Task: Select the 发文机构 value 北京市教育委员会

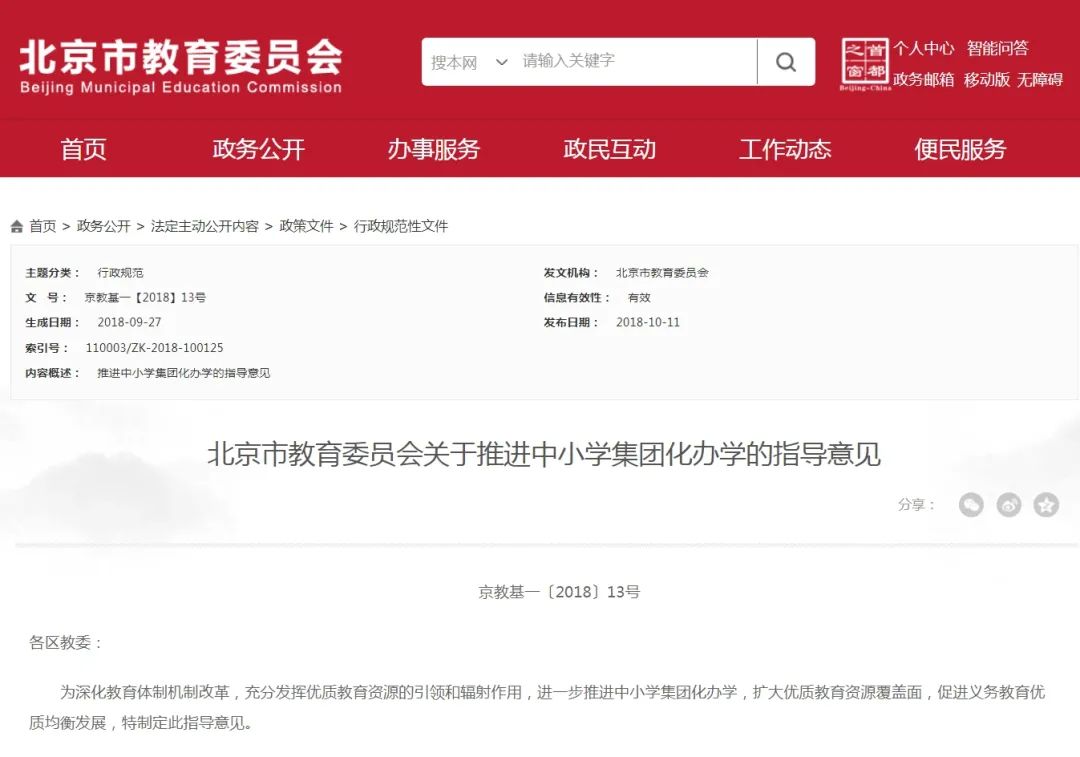Action: coord(662,273)
